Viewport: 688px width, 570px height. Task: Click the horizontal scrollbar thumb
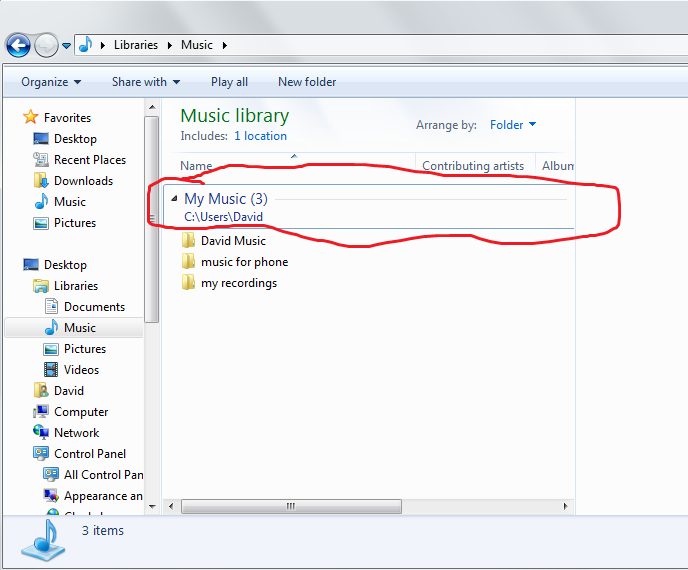coord(291,506)
